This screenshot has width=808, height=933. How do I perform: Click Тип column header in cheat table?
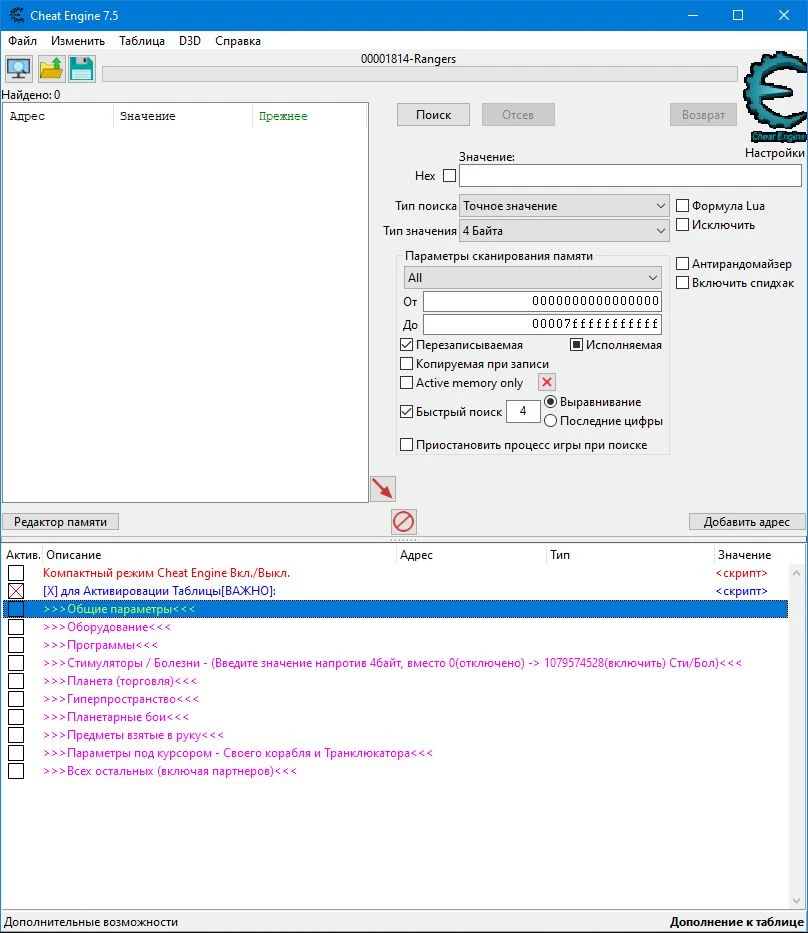click(630, 555)
